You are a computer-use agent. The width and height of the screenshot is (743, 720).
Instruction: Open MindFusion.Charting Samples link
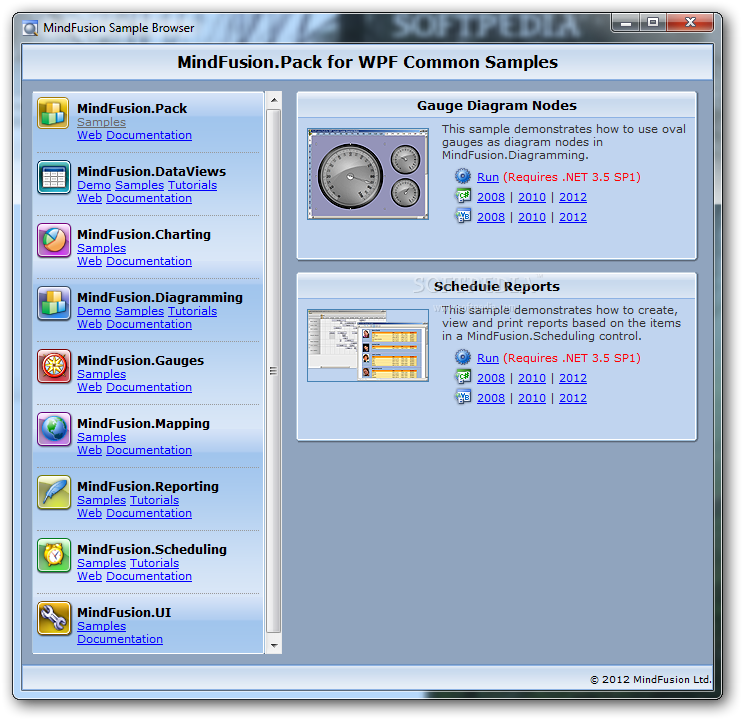[101, 248]
